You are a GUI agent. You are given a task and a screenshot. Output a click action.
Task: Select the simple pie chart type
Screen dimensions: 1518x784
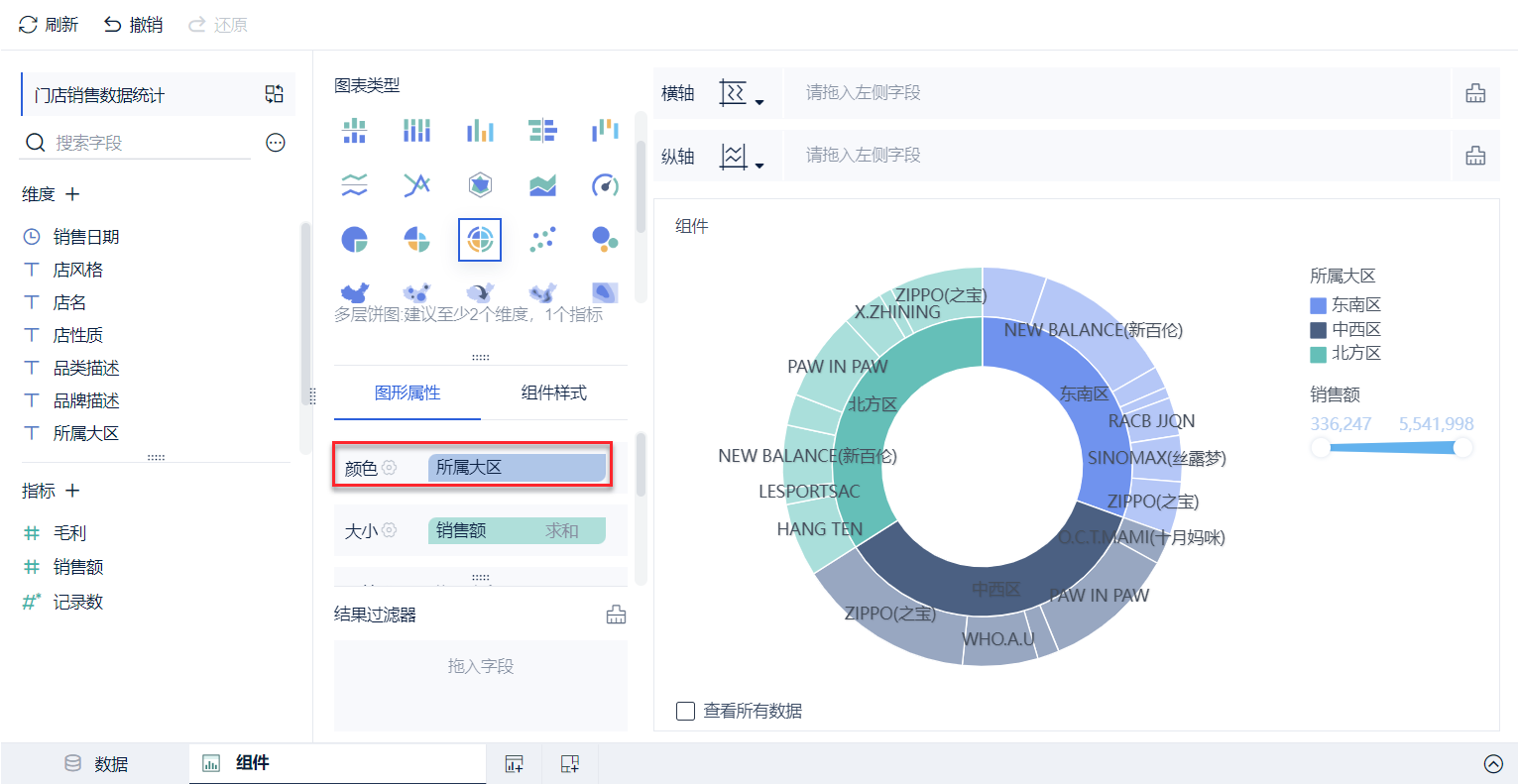tap(355, 239)
